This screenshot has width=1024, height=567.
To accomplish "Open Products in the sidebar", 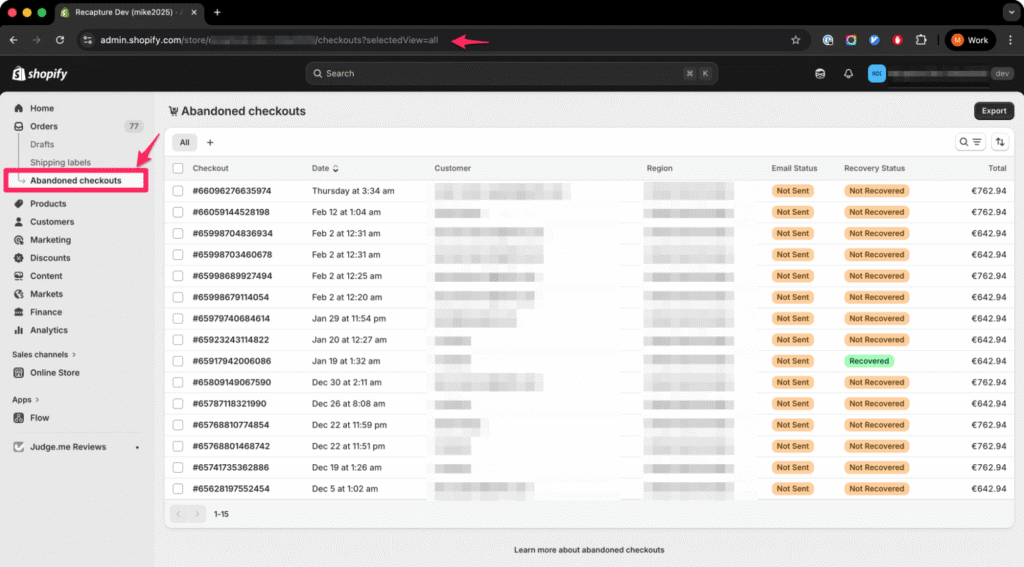I will point(48,204).
